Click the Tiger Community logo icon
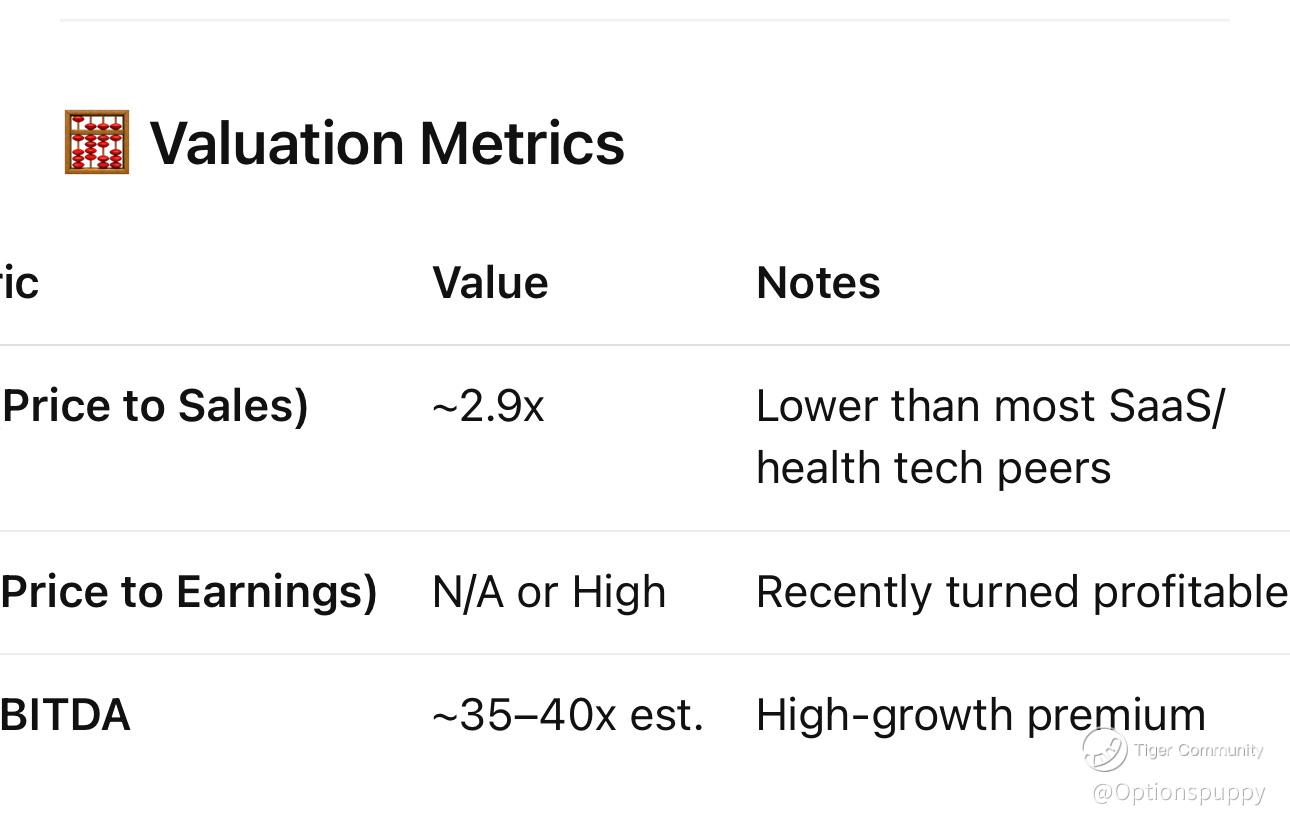 (x=1104, y=750)
